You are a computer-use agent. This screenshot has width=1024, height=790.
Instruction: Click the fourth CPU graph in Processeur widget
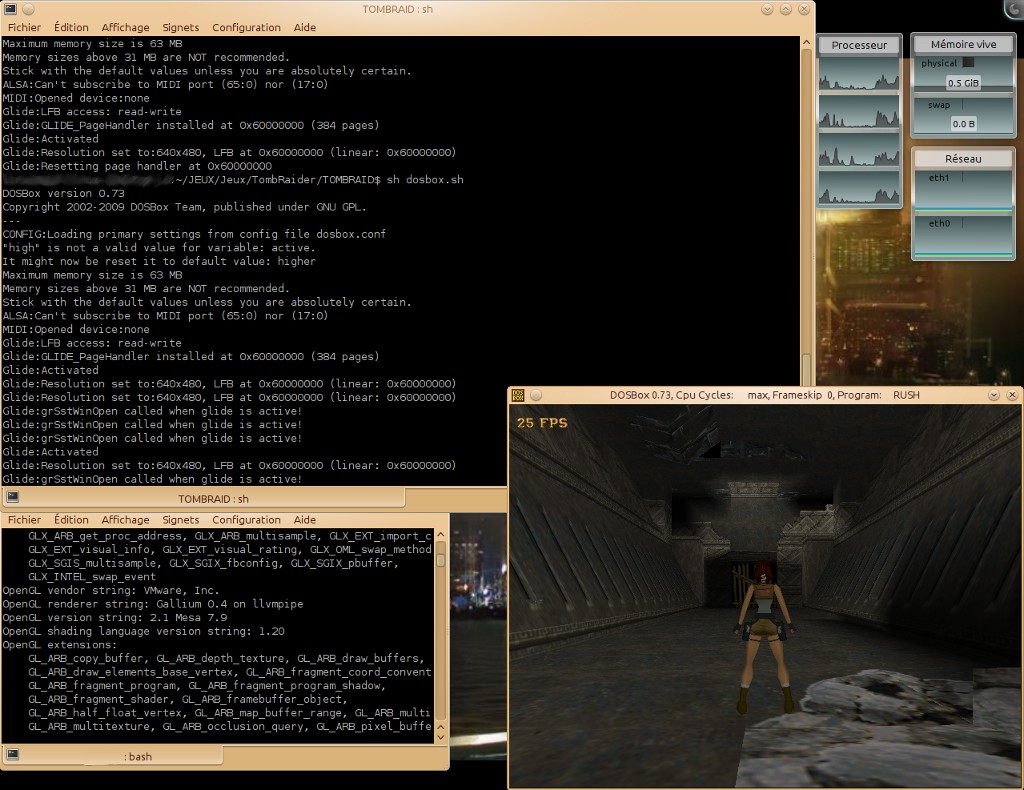click(x=859, y=187)
